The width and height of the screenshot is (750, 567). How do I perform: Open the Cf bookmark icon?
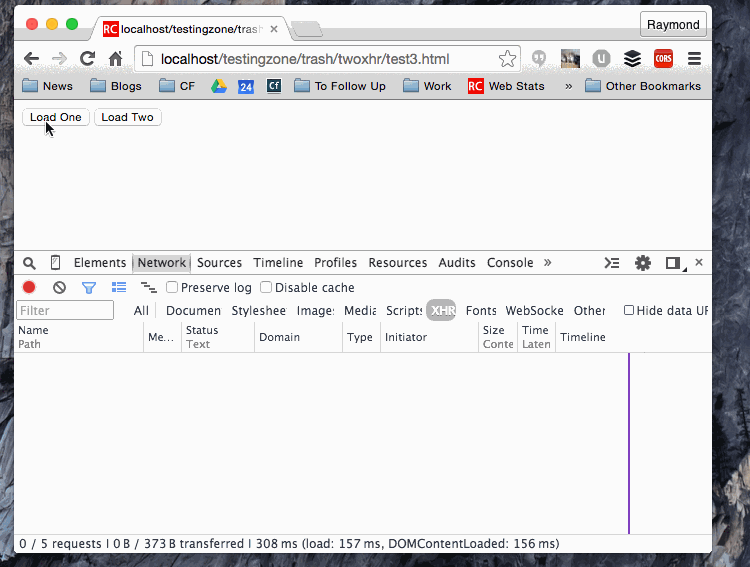click(x=274, y=86)
